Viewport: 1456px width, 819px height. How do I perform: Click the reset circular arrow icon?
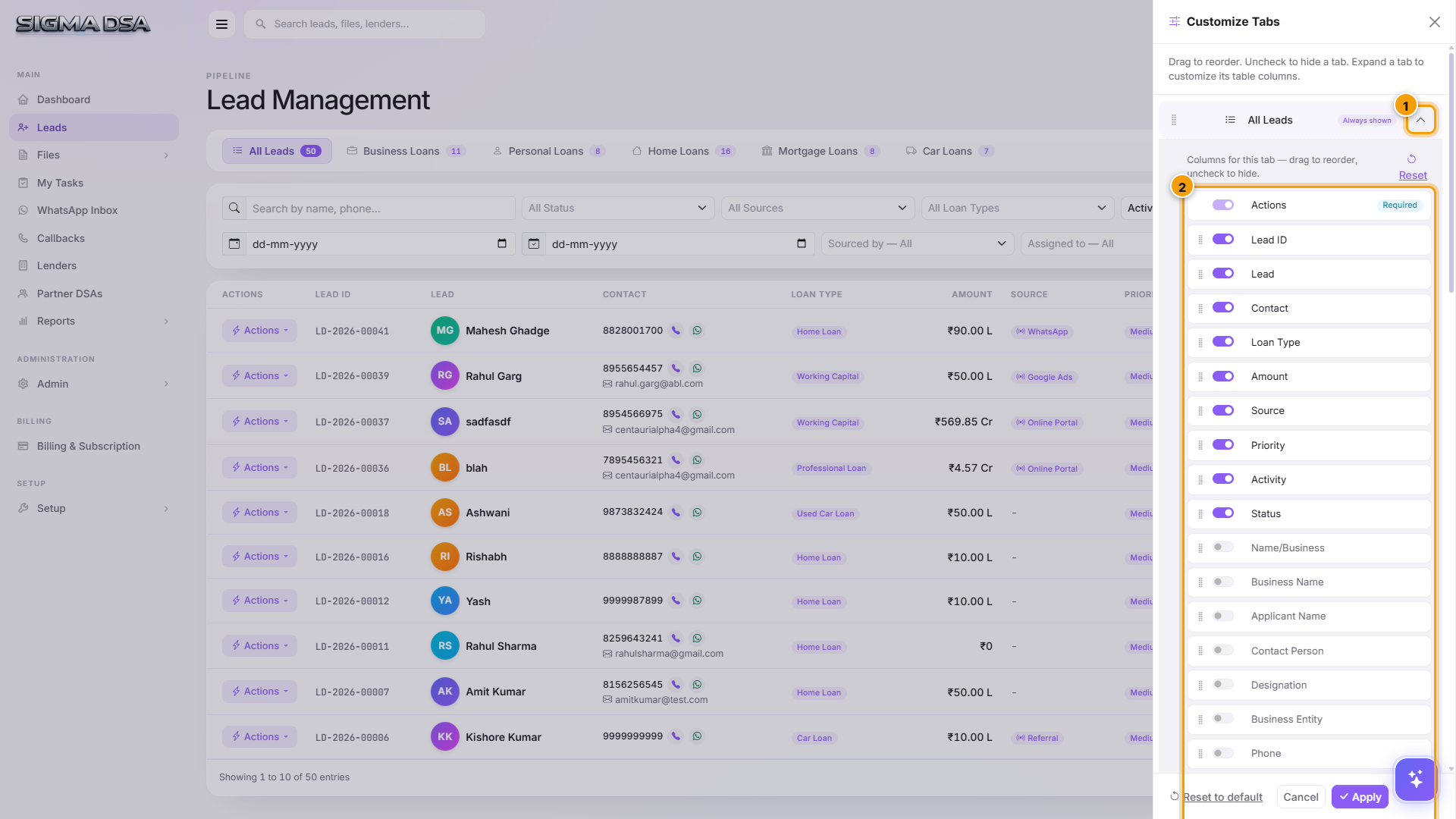pos(1411,159)
